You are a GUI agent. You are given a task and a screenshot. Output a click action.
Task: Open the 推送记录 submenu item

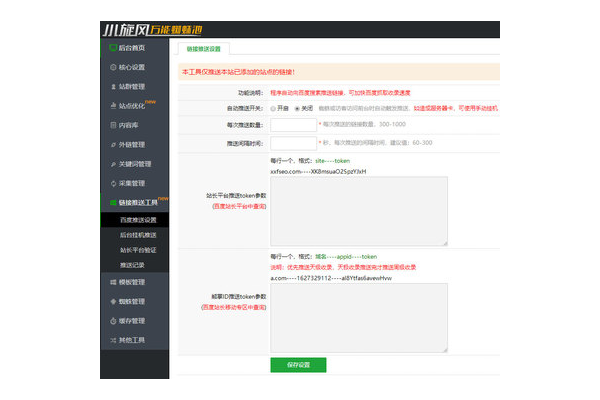point(132,266)
